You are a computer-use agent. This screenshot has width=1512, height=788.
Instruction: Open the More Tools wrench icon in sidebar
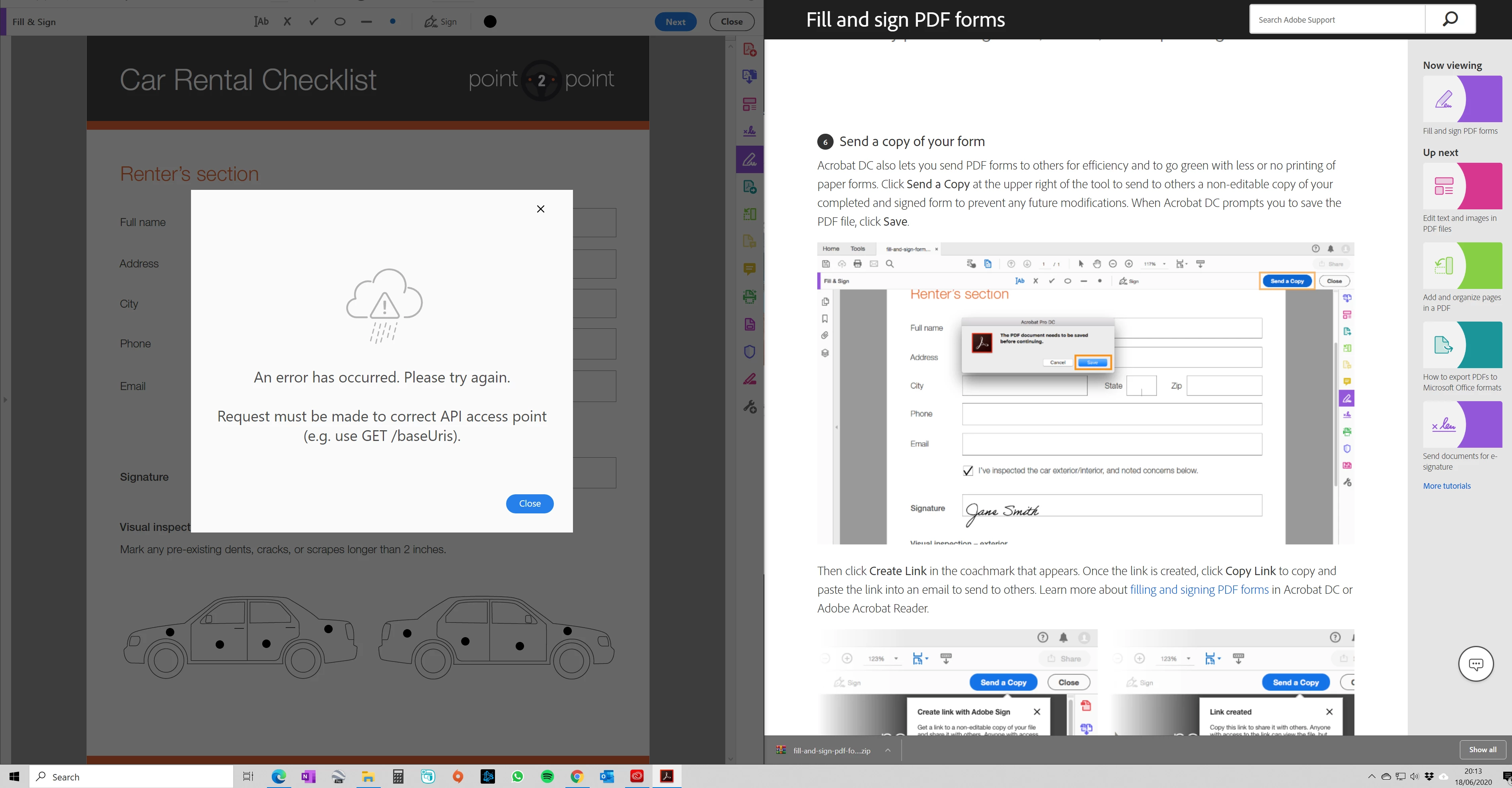pos(750,406)
